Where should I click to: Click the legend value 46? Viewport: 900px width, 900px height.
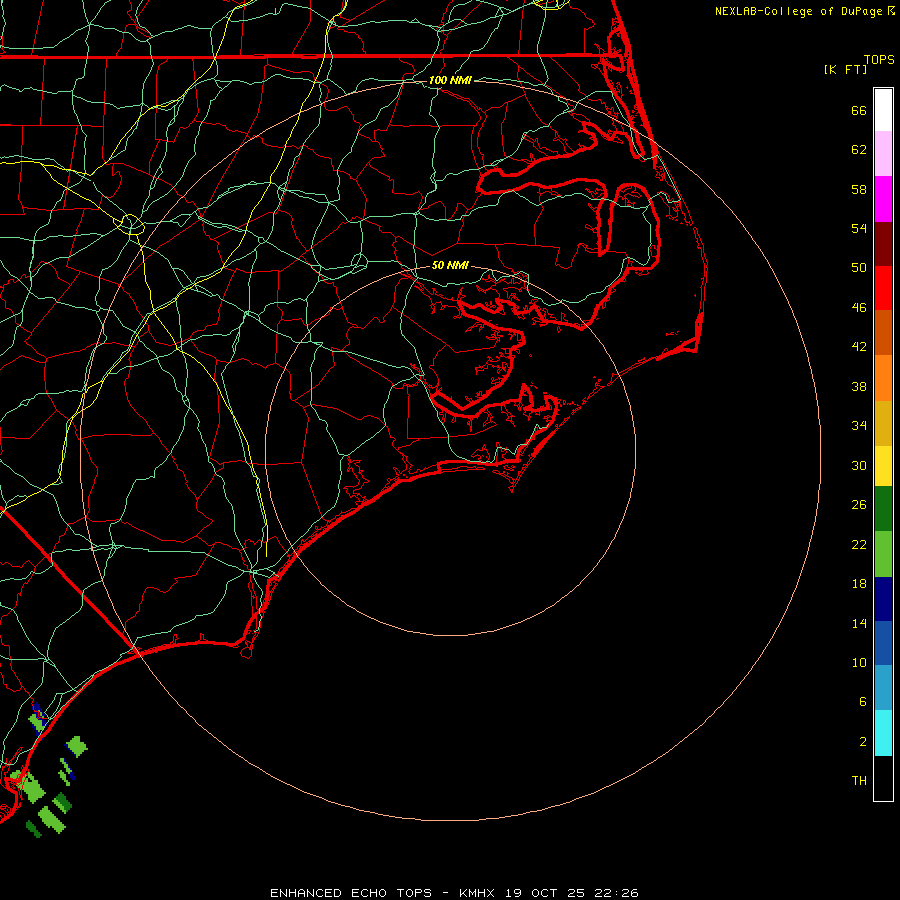(x=859, y=308)
